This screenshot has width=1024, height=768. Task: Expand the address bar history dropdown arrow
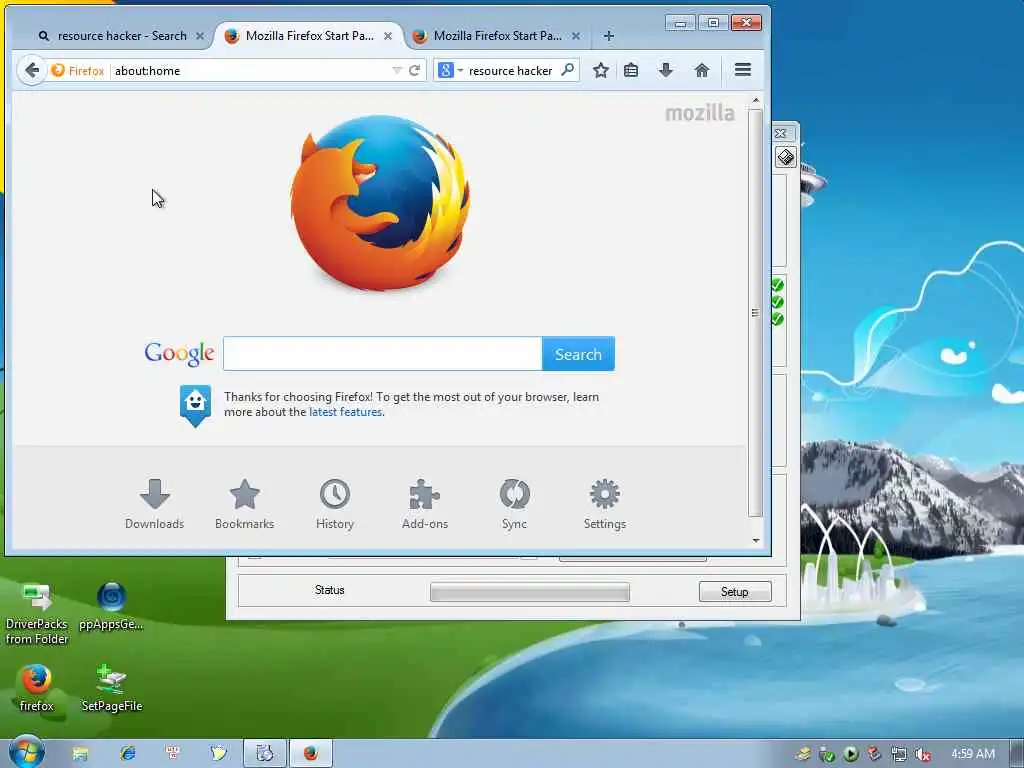point(396,71)
